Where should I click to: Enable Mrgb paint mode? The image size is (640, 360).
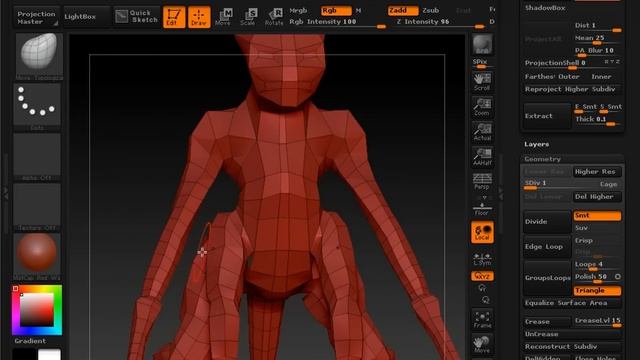(298, 10)
